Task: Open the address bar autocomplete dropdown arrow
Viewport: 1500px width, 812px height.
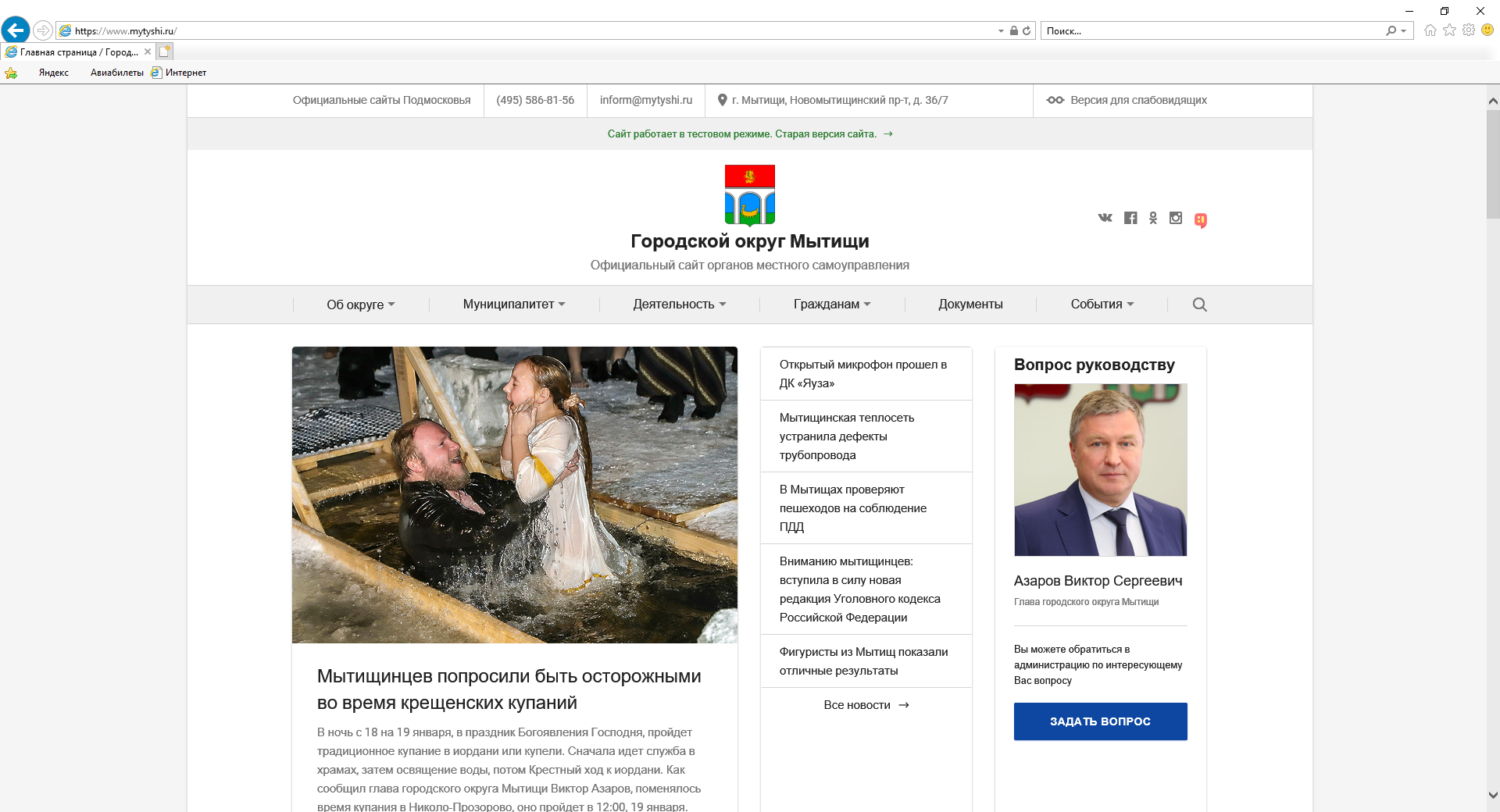Action: [1001, 31]
